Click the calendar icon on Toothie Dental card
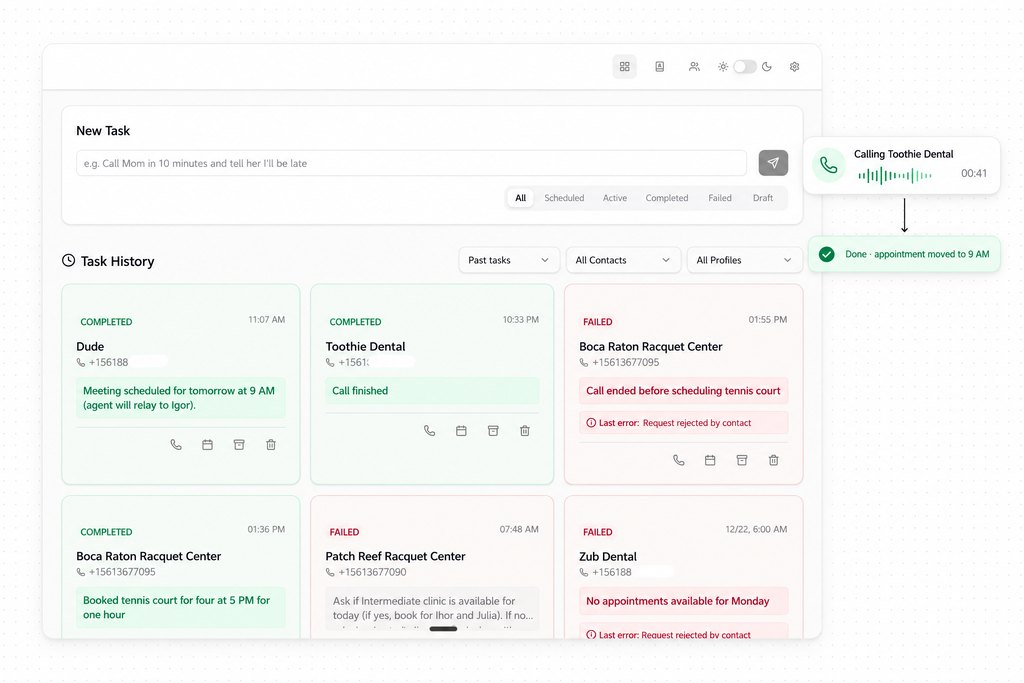Image resolution: width=1024 pixels, height=683 pixels. [x=461, y=431]
